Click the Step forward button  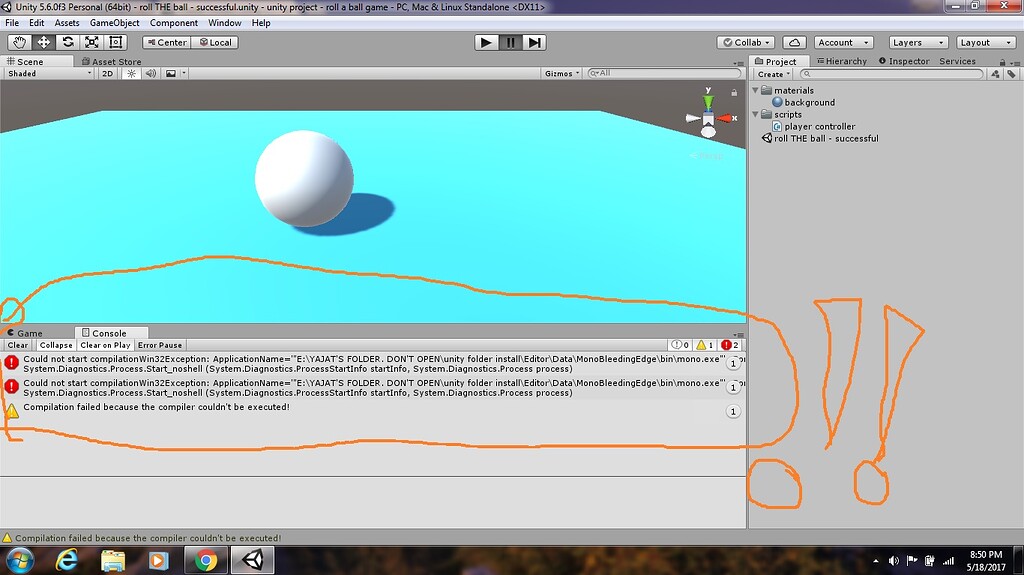coord(534,42)
